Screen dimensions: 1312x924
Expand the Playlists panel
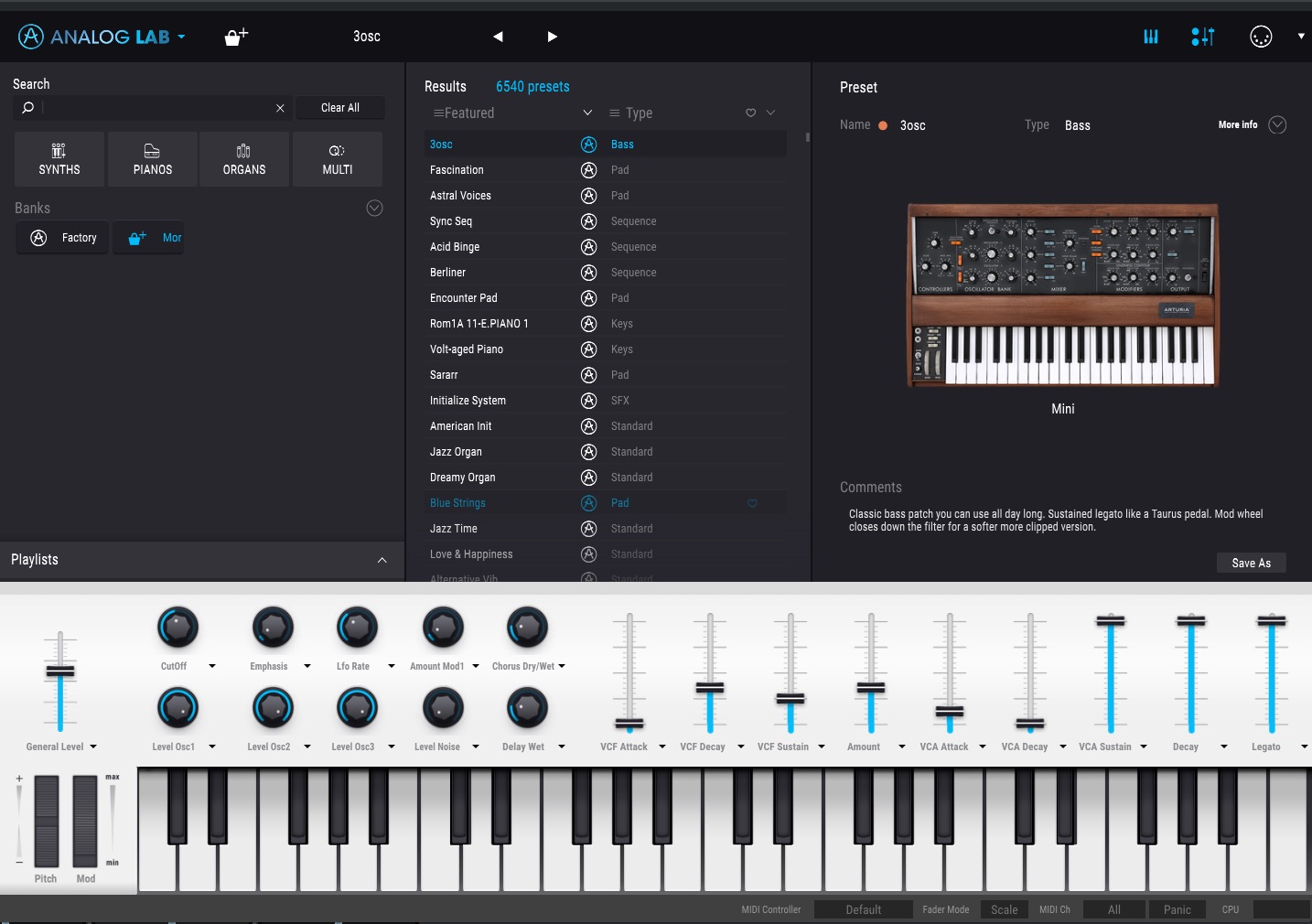pyautogui.click(x=382, y=560)
